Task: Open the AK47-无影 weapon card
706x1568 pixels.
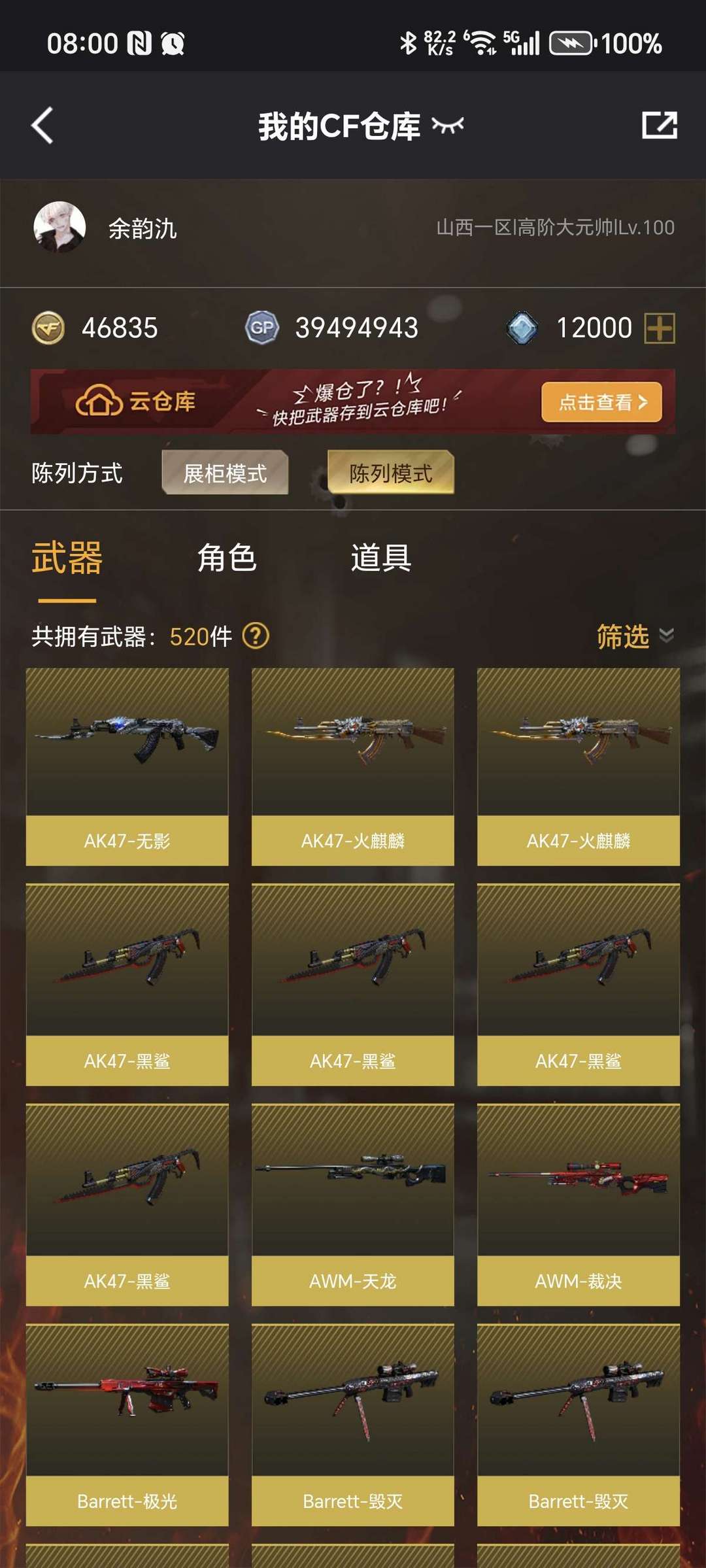Action: (127, 766)
